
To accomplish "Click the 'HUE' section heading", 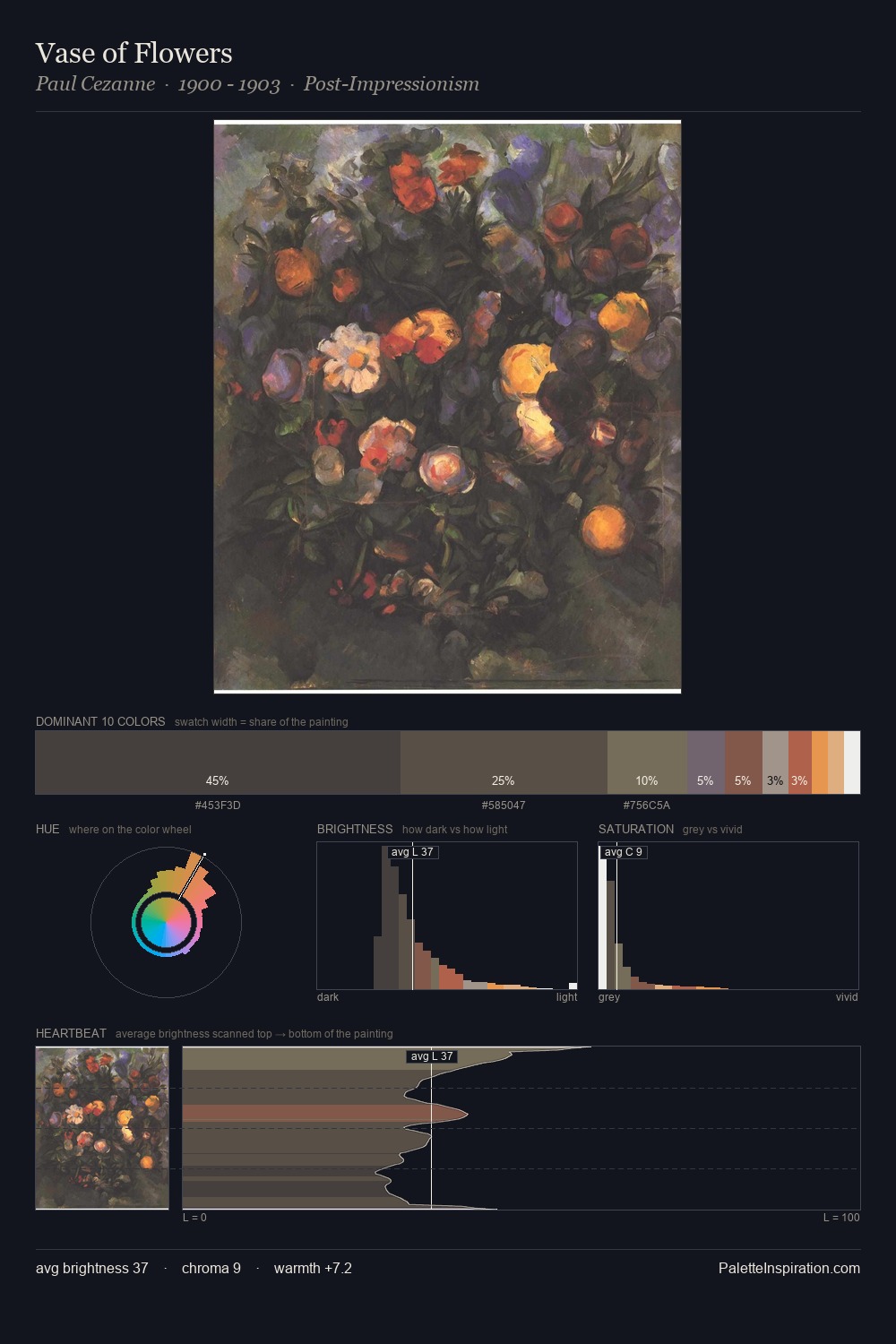I will tap(47, 829).
